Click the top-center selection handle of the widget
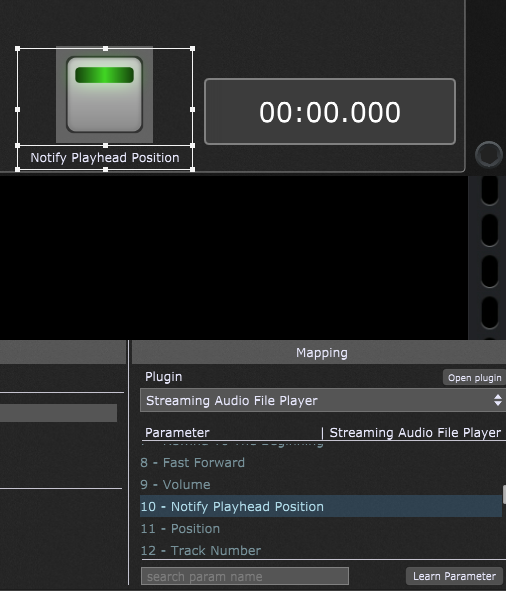This screenshot has width=506, height=591. [105, 49]
